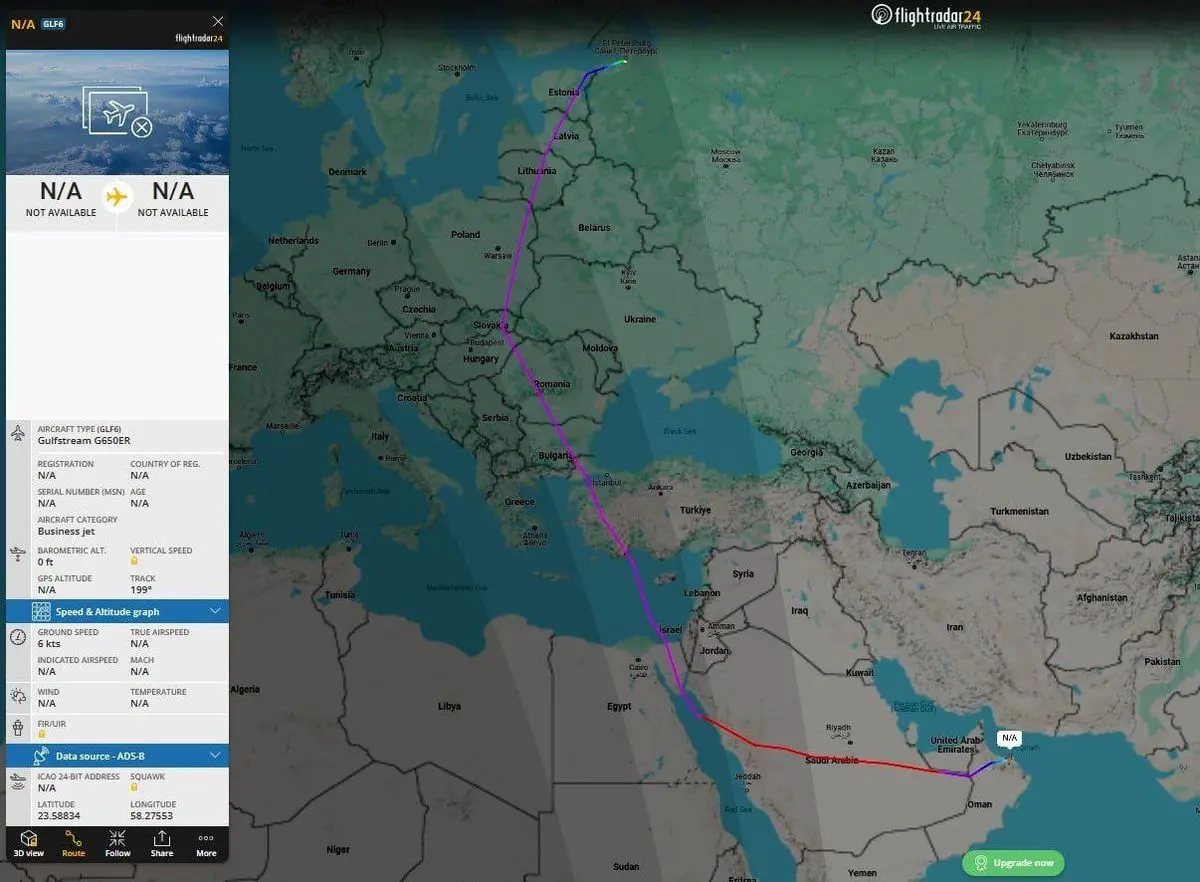
Task: Open the 3D view of the flight
Action: (28, 843)
